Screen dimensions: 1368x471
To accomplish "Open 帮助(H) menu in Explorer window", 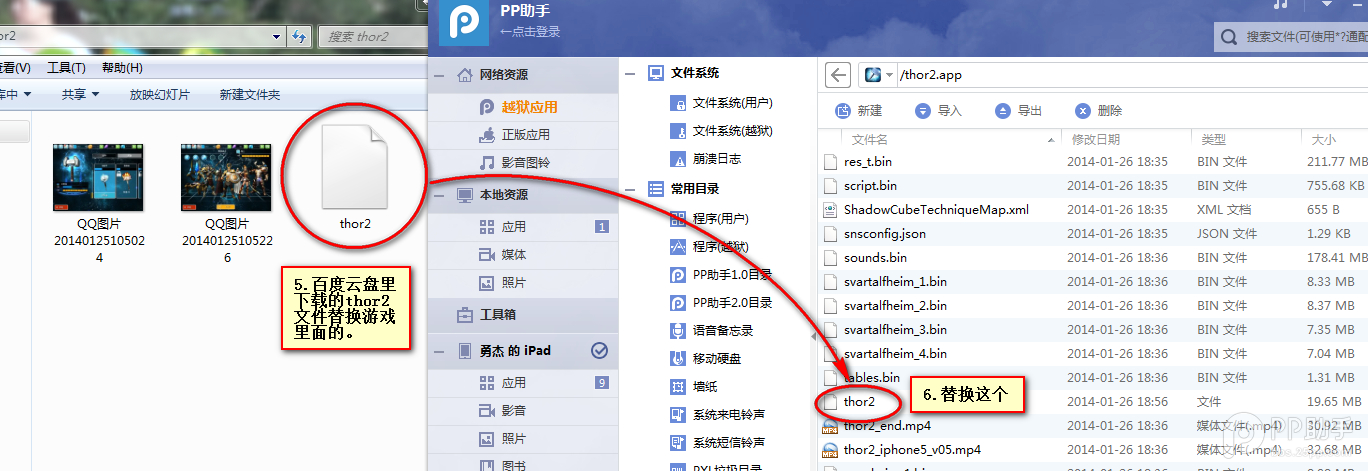I will coord(122,68).
